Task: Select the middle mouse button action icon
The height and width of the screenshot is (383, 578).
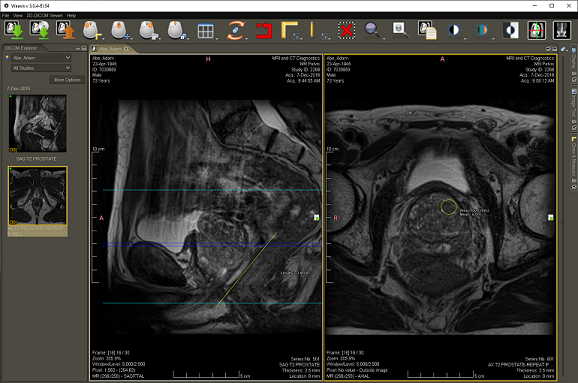Action: pyautogui.click(x=119, y=30)
